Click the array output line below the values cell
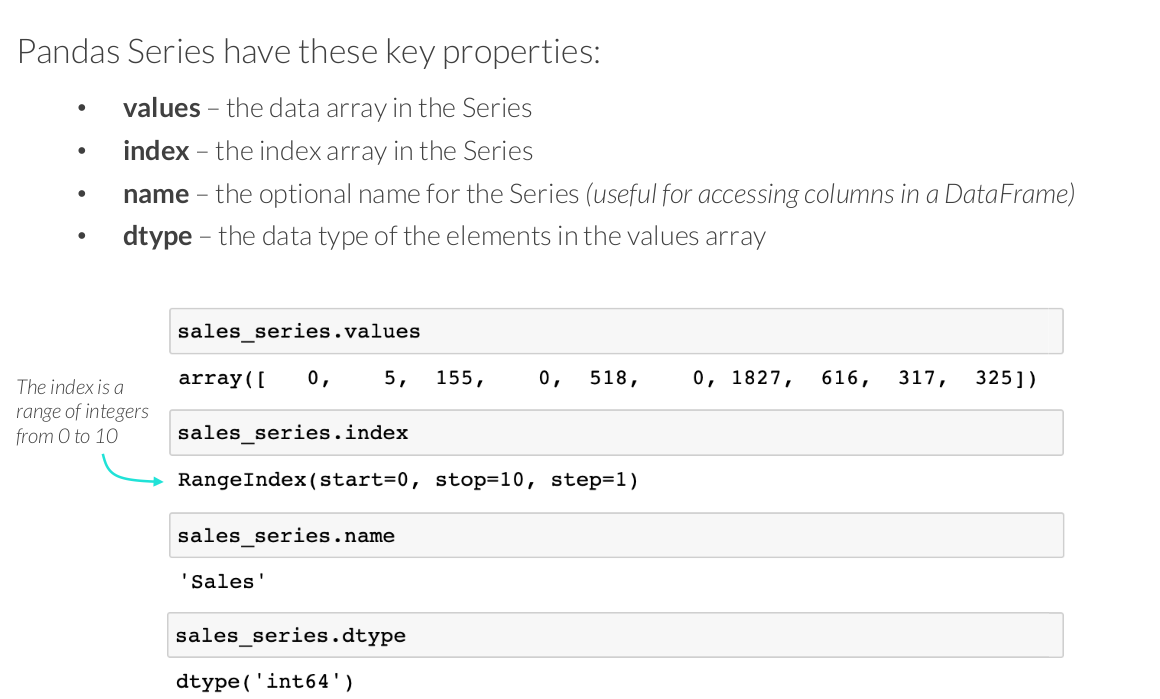 coord(607,380)
